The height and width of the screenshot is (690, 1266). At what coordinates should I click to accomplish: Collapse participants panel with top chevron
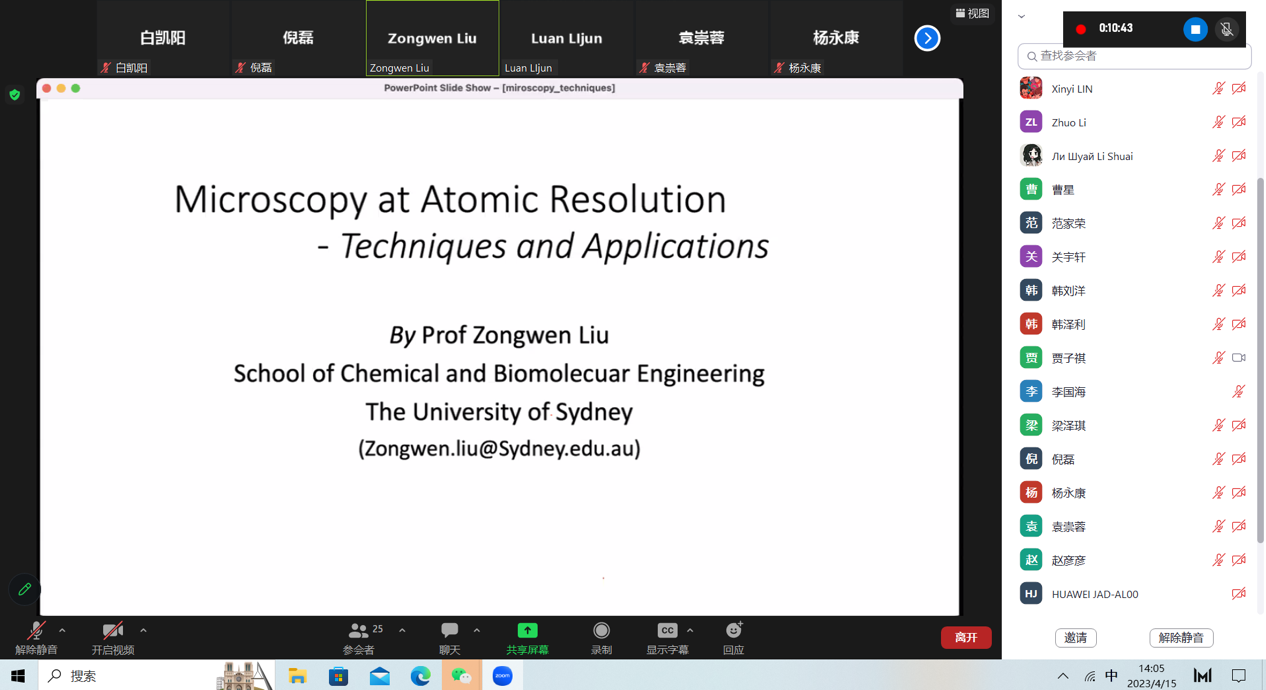(x=1021, y=16)
